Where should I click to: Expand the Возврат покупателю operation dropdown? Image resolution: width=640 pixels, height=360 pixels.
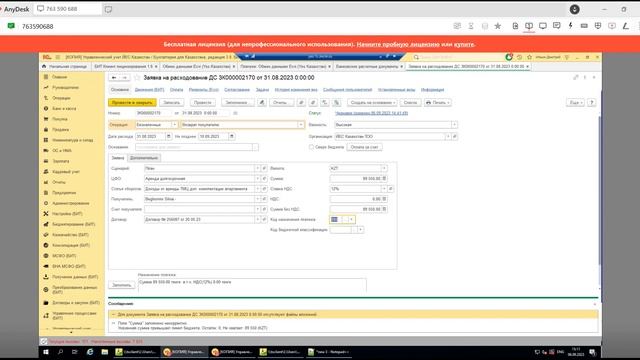(301, 124)
